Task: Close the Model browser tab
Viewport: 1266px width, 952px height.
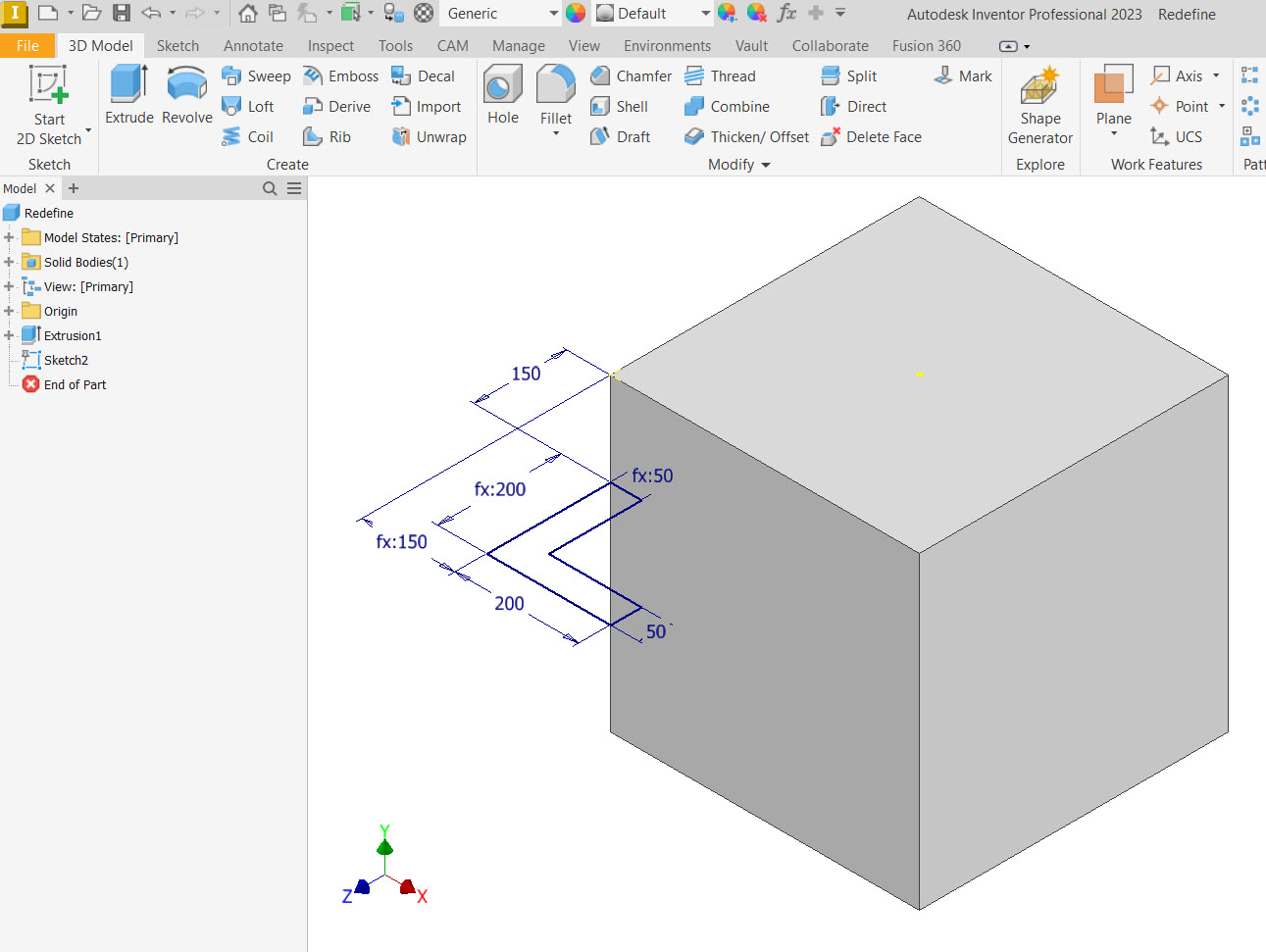Action: [50, 188]
